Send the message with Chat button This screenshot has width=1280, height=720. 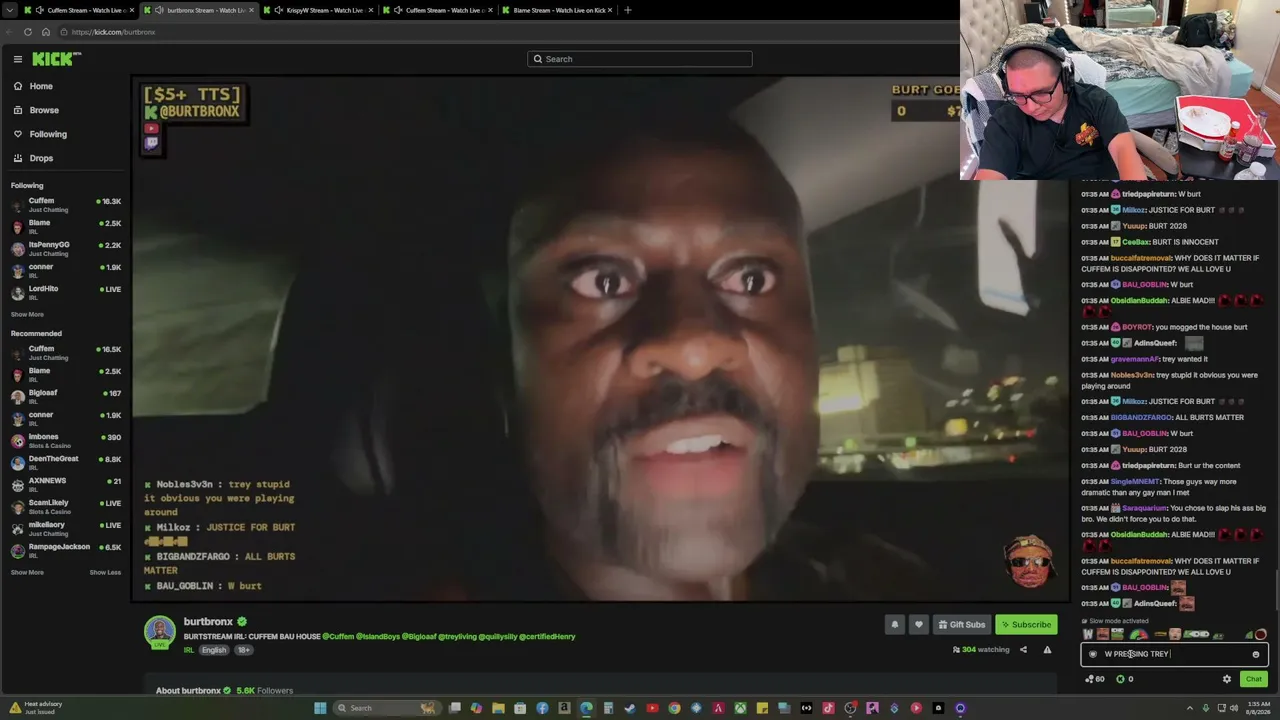(x=1254, y=679)
